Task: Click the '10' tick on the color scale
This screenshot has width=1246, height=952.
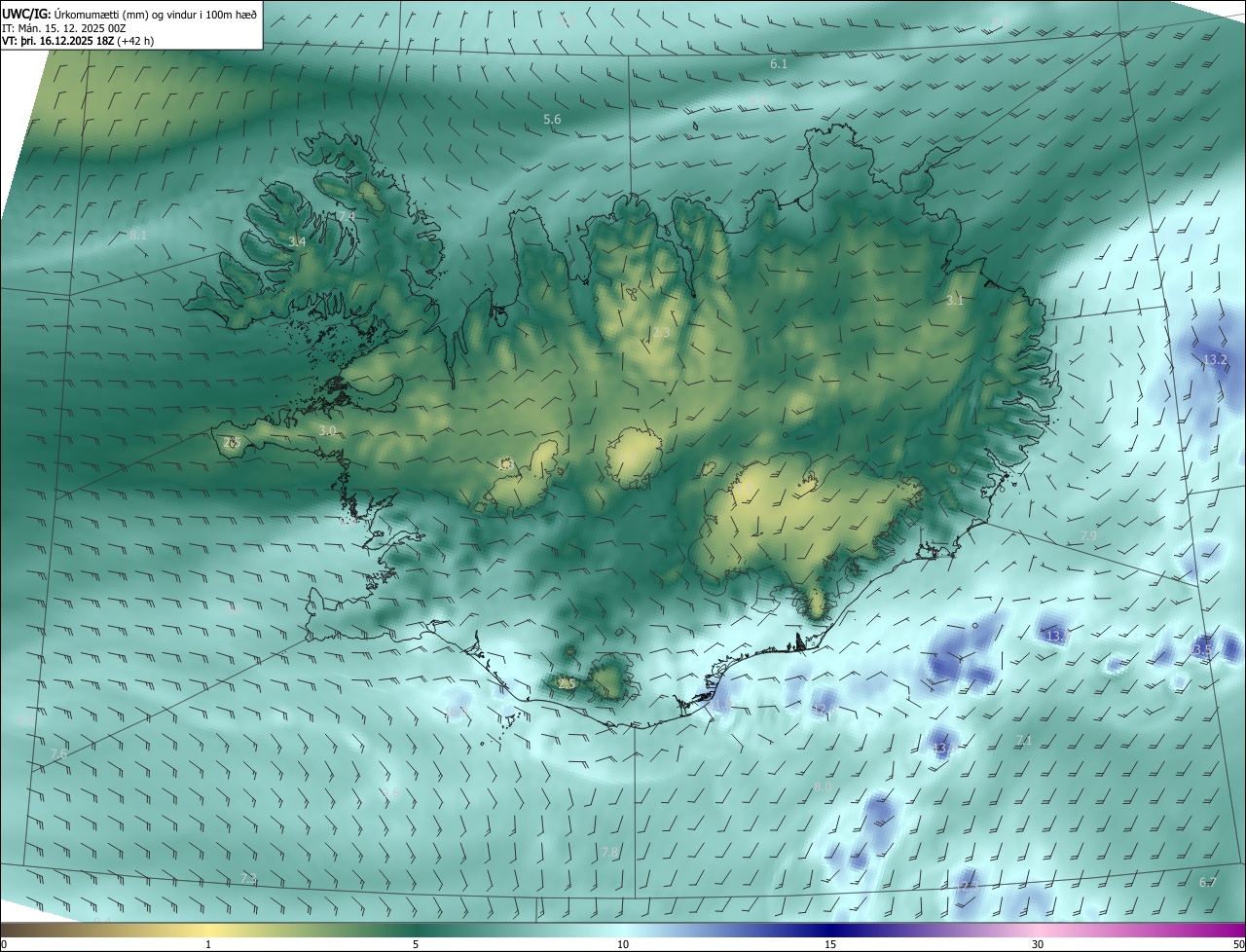Action: pos(623,945)
